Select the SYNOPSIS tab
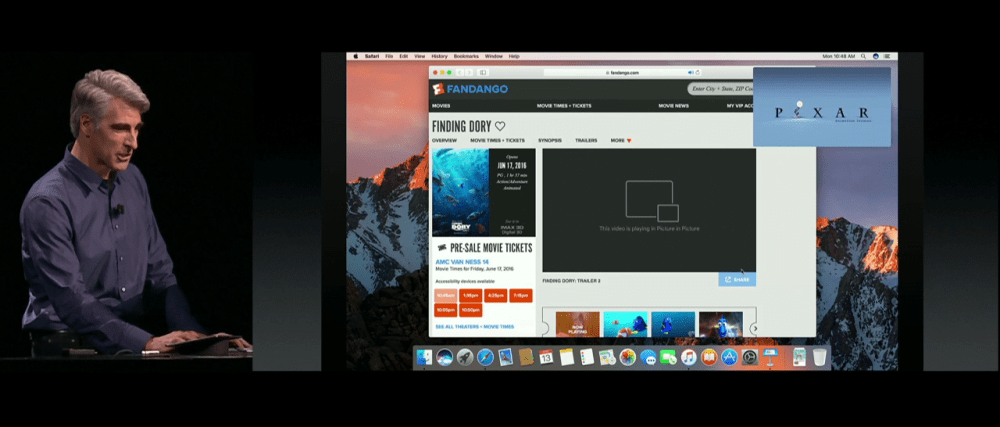The image size is (1000, 427). tap(550, 140)
